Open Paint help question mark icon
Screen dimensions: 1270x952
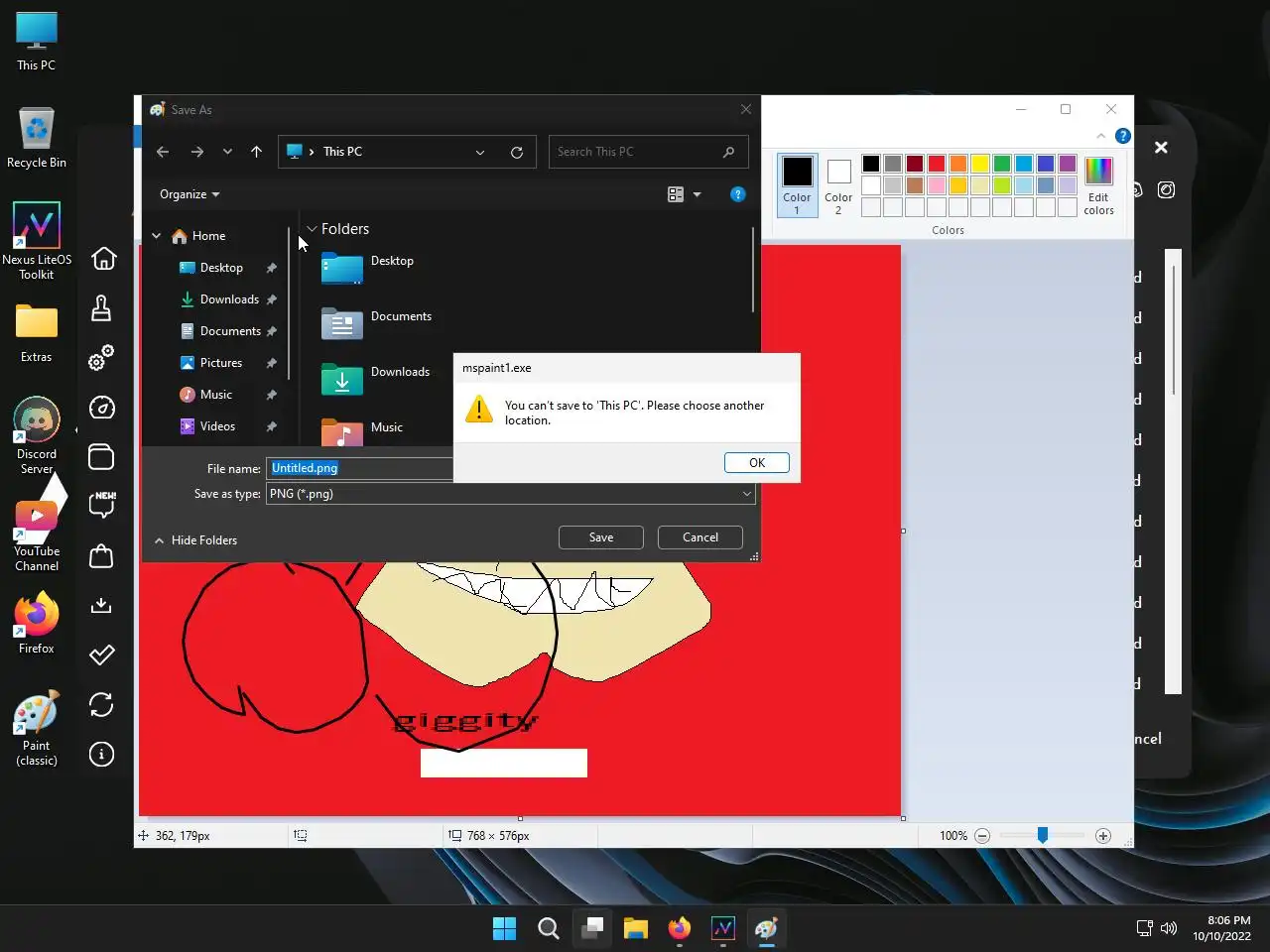point(1123,136)
